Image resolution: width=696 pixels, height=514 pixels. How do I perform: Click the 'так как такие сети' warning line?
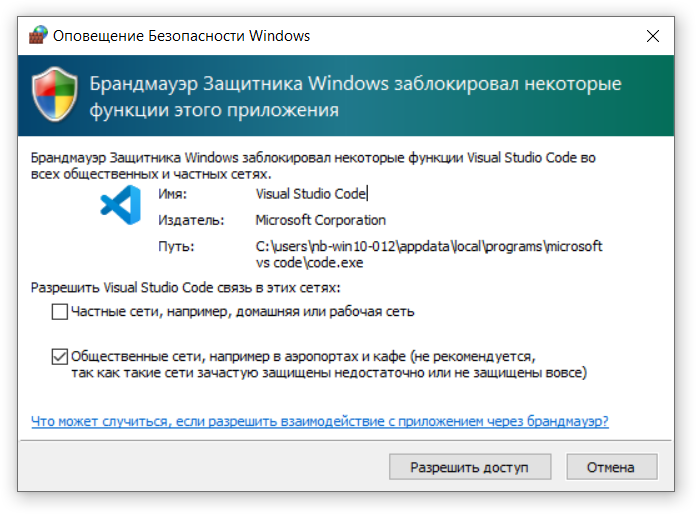(x=328, y=373)
